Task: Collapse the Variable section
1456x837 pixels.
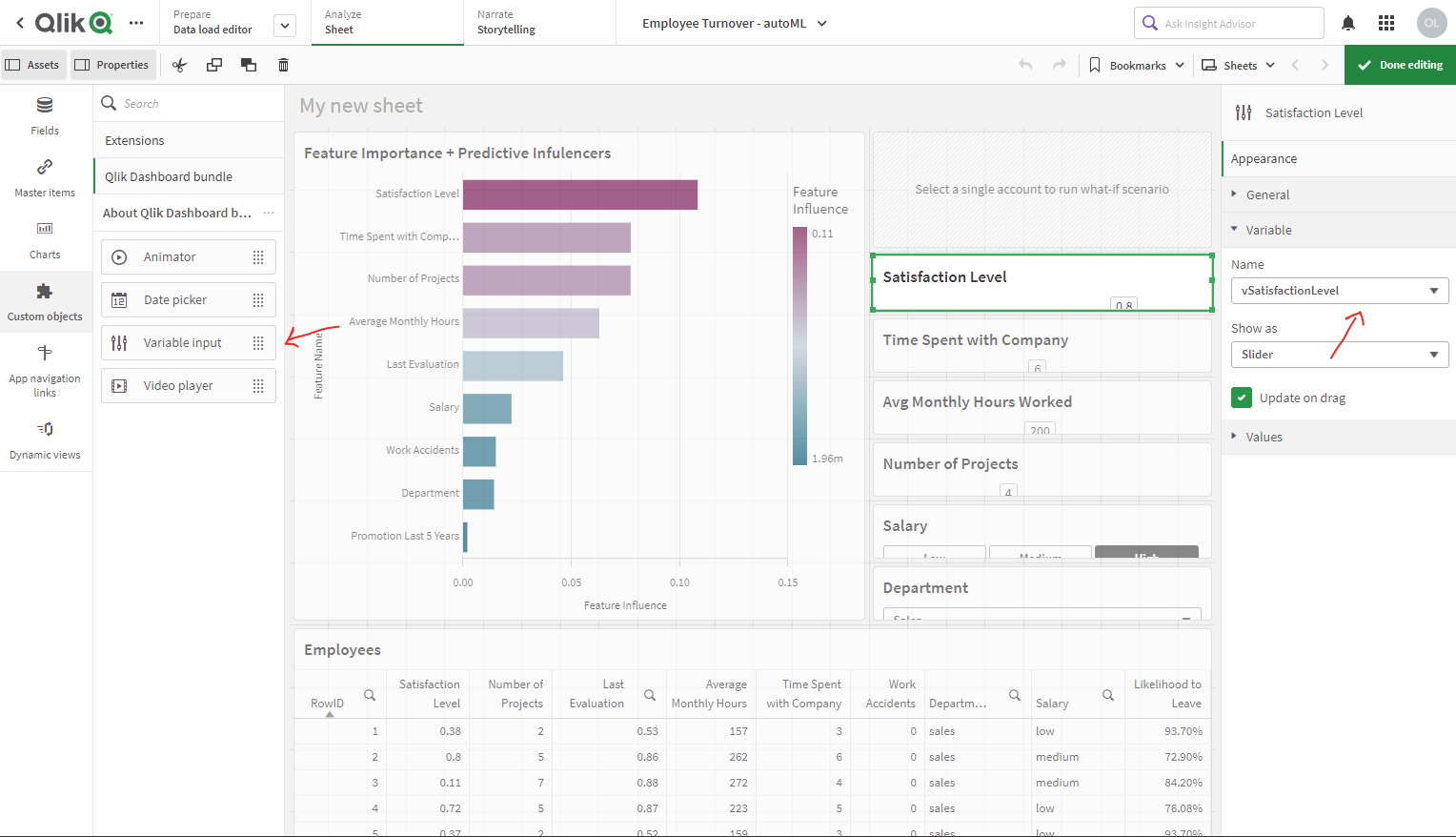Action: (x=1338, y=230)
